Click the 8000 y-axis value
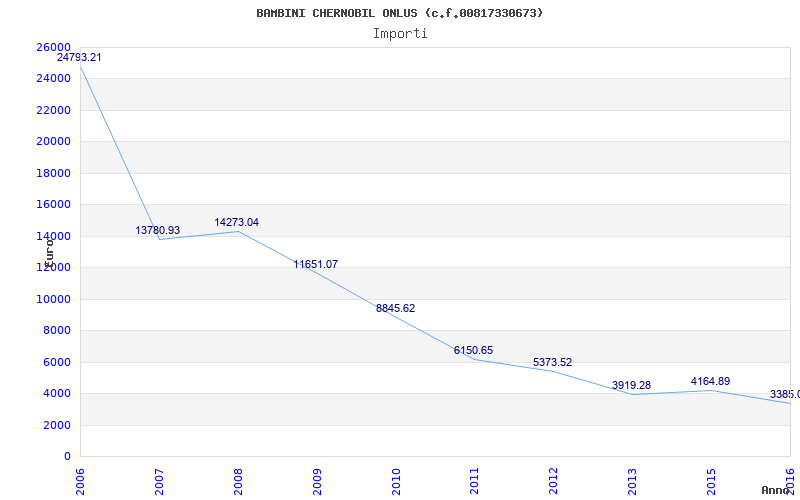This screenshot has height=500, width=800. [x=56, y=330]
